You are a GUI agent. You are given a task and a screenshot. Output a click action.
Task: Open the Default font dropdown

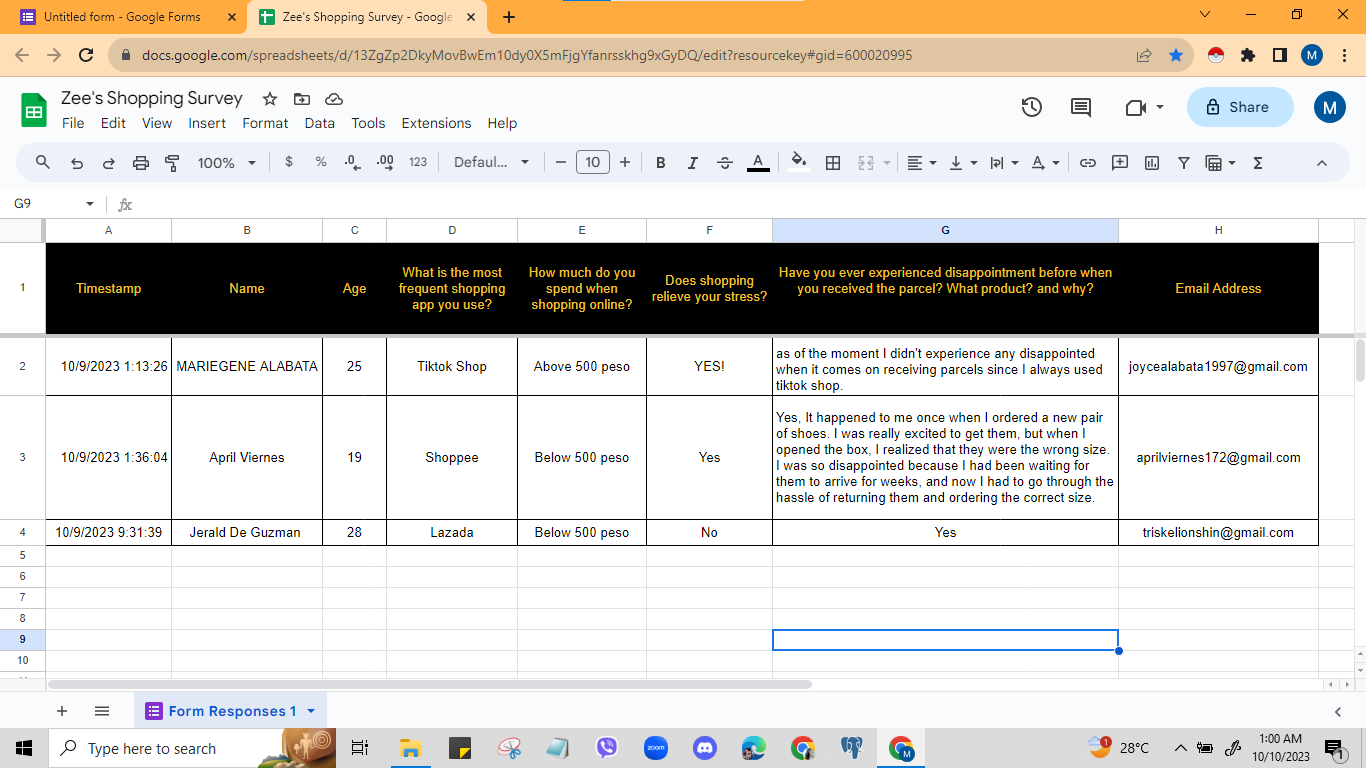491,162
